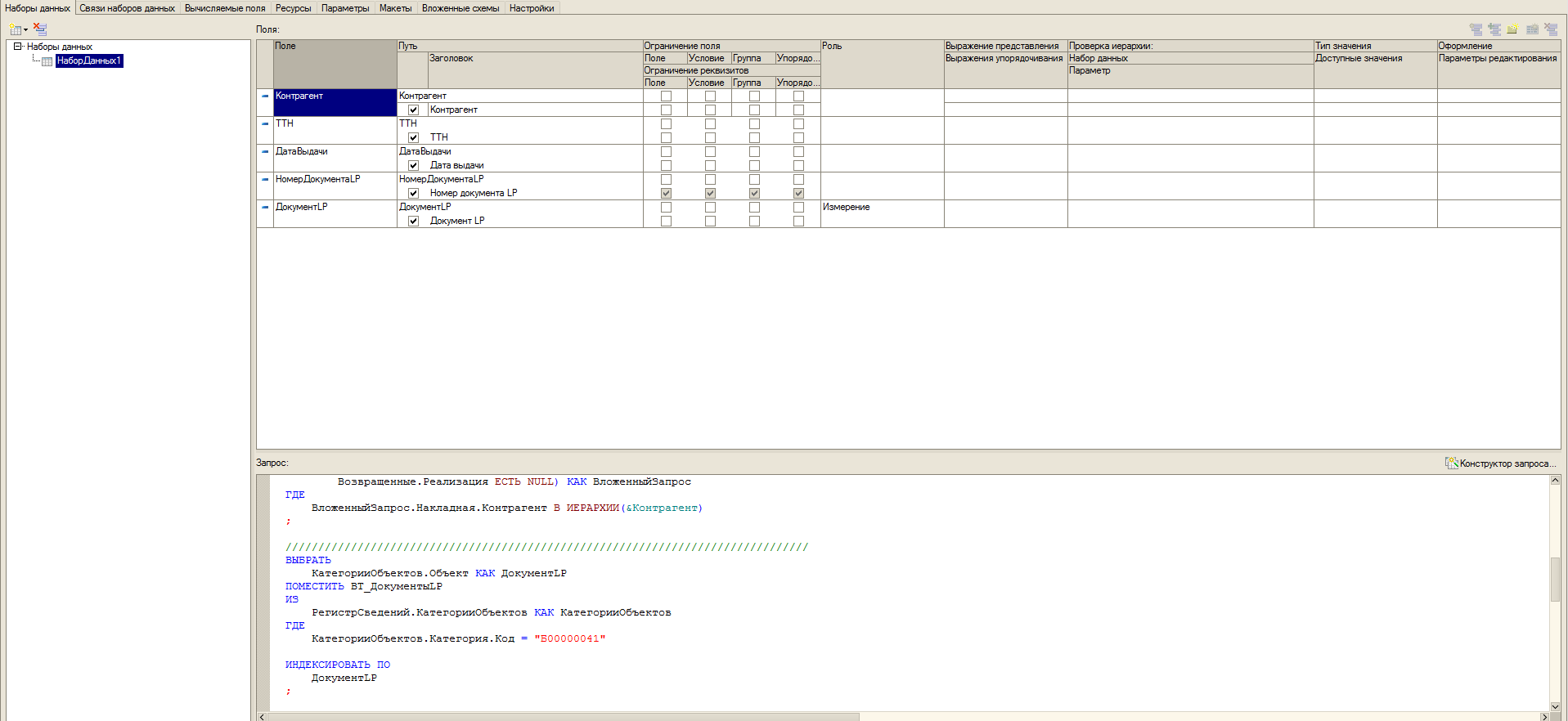Click the query horizontal scrollbar thumb

(x=564, y=717)
